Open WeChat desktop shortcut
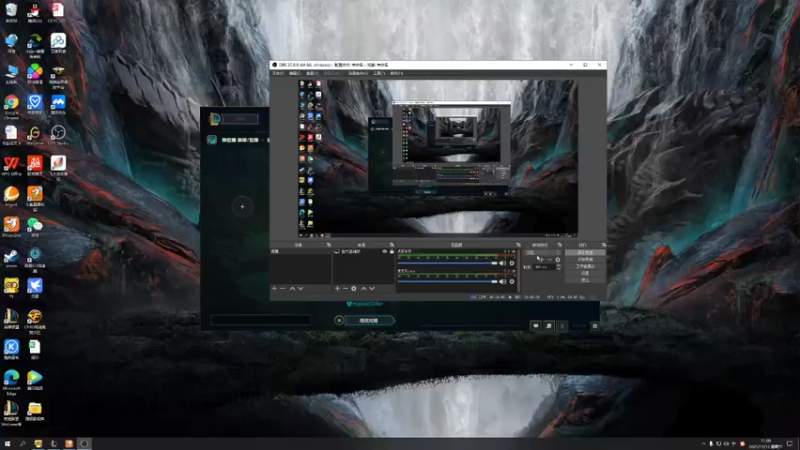This screenshot has width=800, height=450. pyautogui.click(x=35, y=227)
